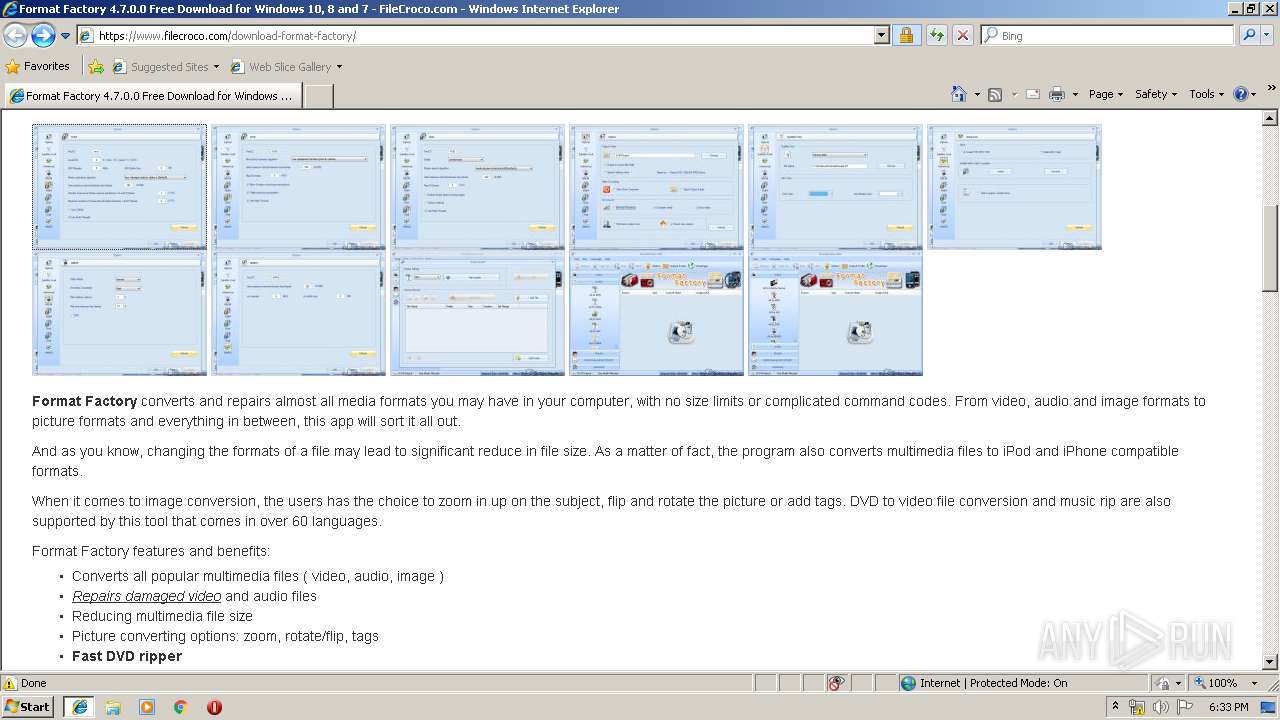Open the Windows Start menu

click(x=28, y=706)
